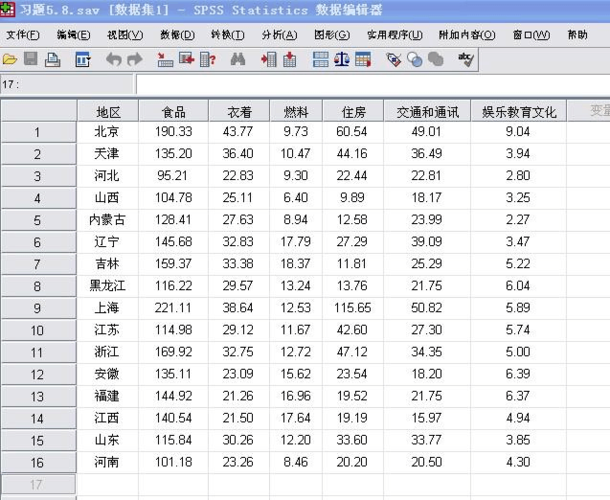
Task: Click the empty row 17 header
Action: pyautogui.click(x=38, y=484)
